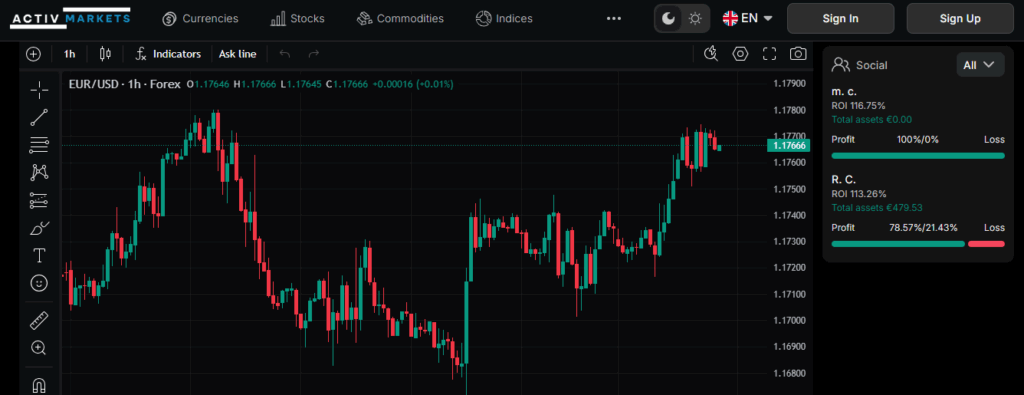Open the EN language dropdown

tap(748, 18)
